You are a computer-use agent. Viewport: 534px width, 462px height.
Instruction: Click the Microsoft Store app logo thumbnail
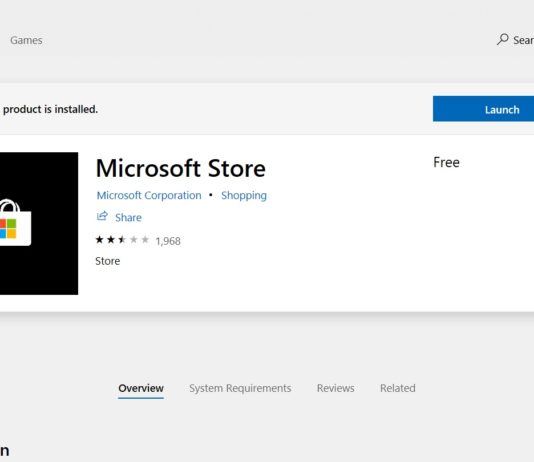click(39, 223)
